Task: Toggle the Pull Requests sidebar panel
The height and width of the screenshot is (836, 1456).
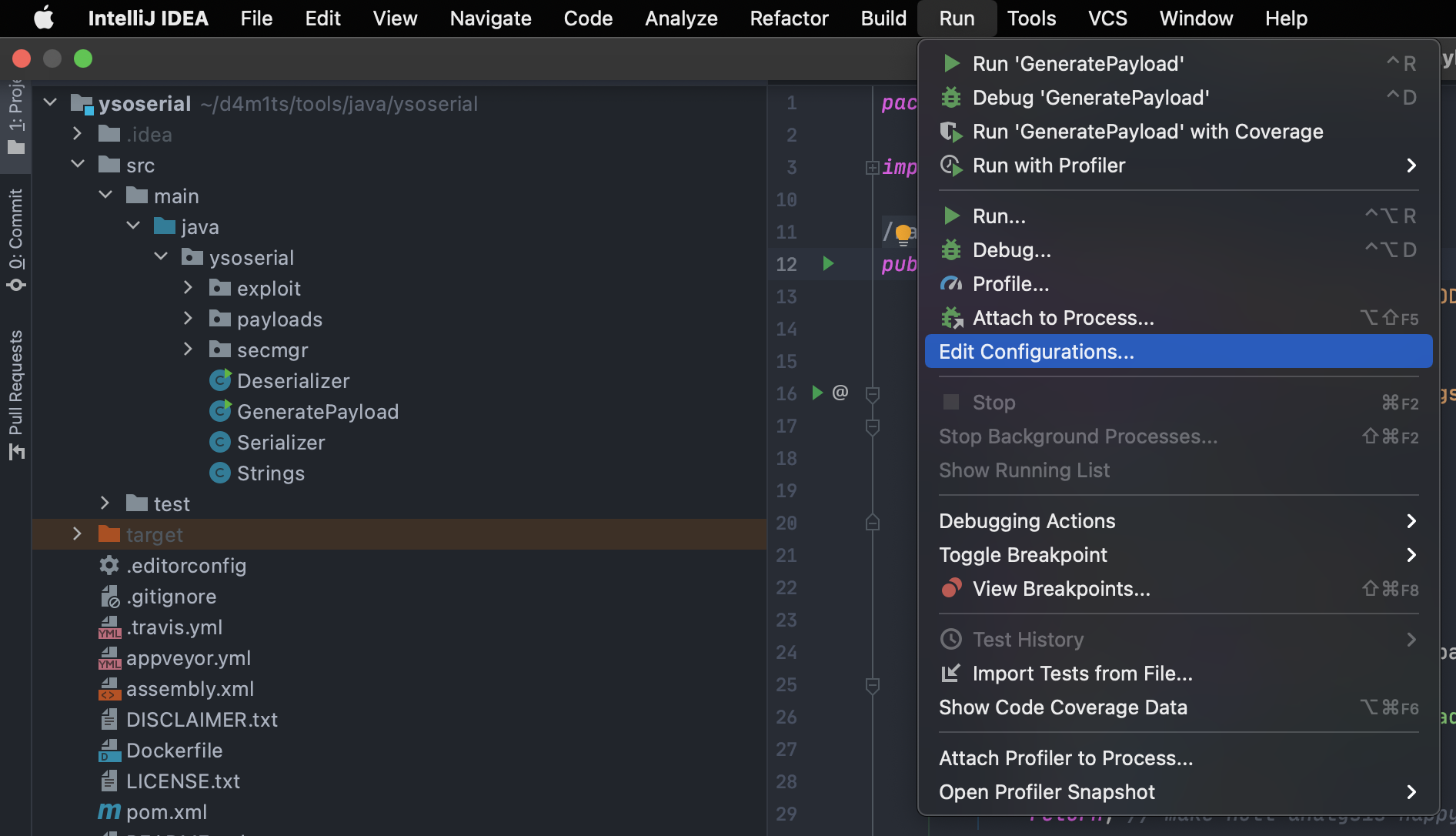Action: (16, 394)
